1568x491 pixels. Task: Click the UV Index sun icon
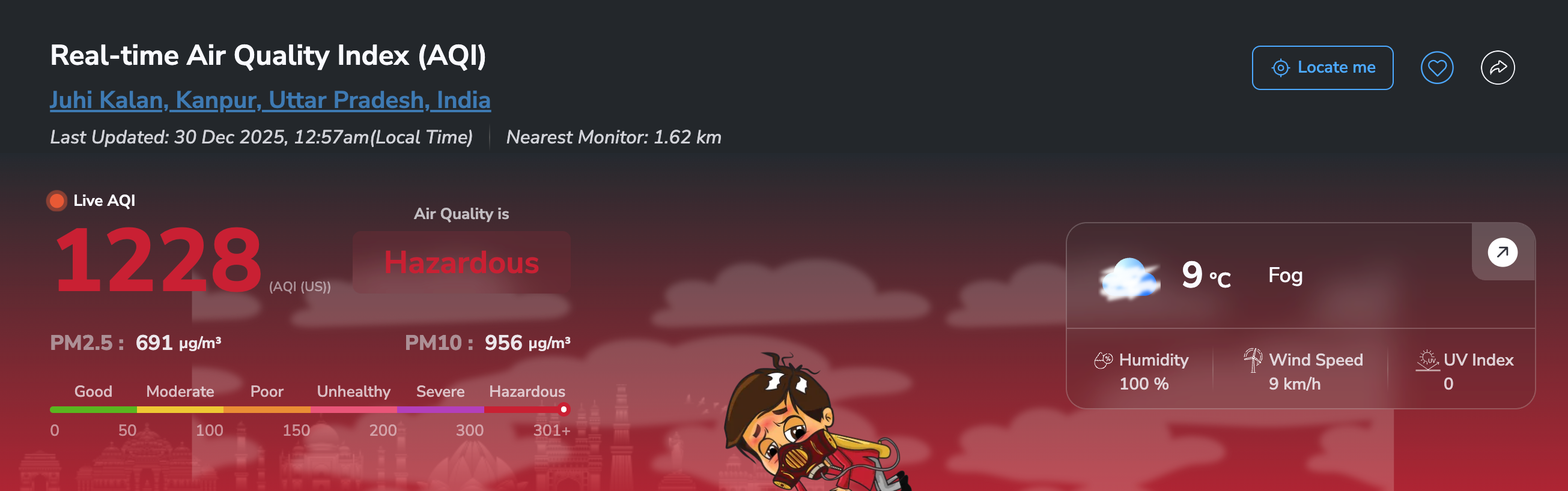pos(1427,360)
